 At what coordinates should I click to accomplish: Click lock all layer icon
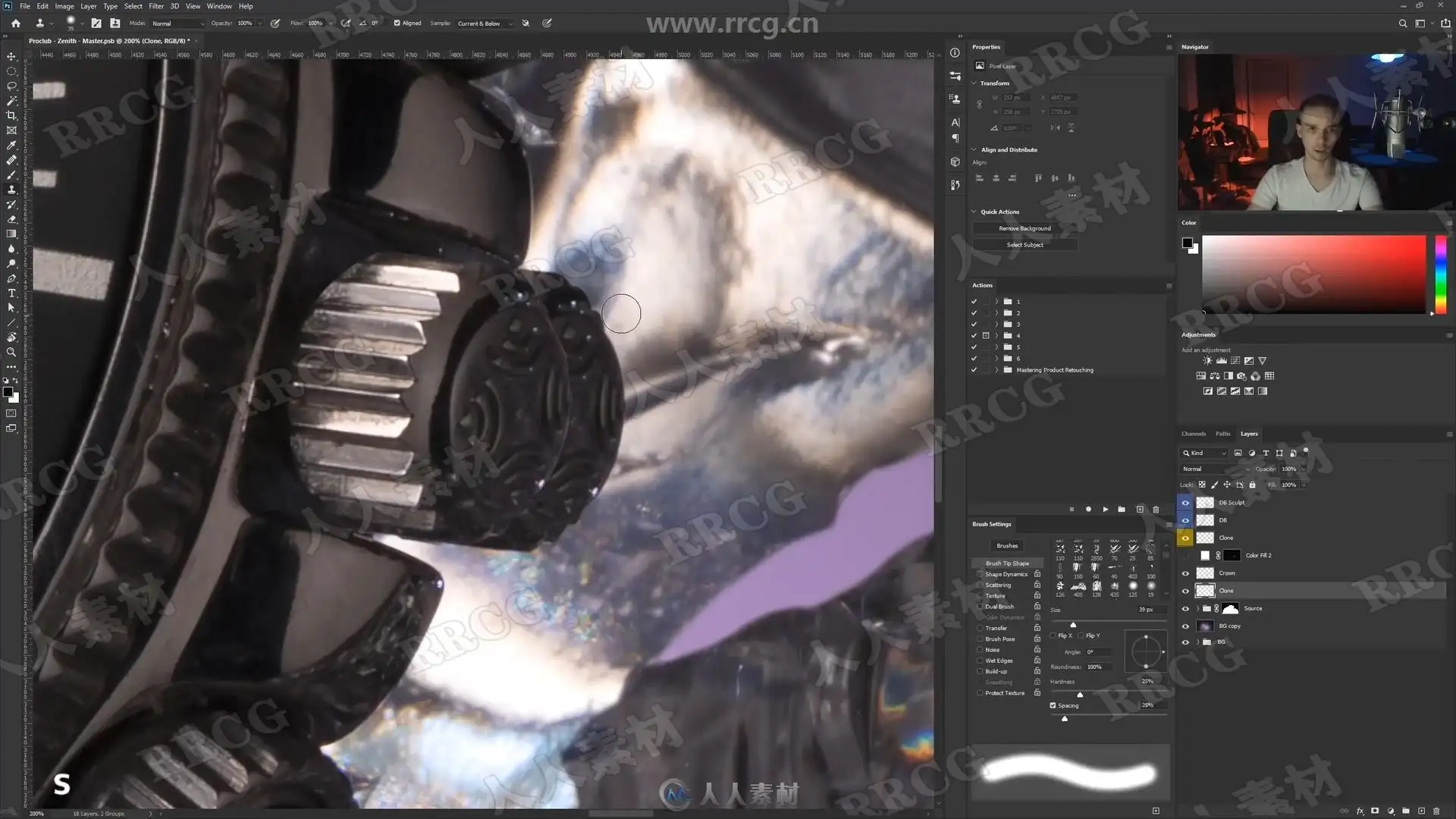click(x=1252, y=485)
